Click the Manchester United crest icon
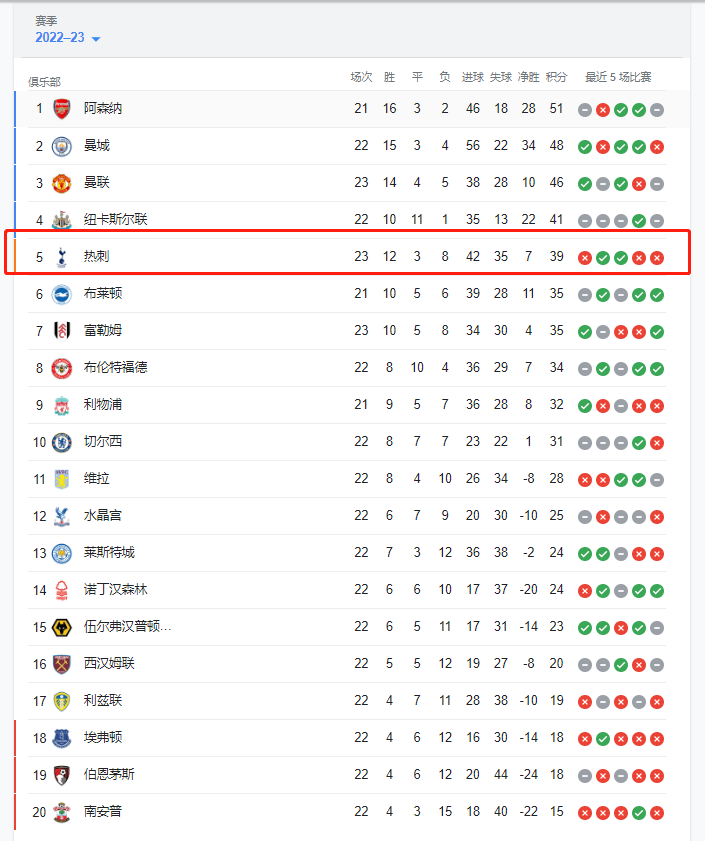 [62, 183]
